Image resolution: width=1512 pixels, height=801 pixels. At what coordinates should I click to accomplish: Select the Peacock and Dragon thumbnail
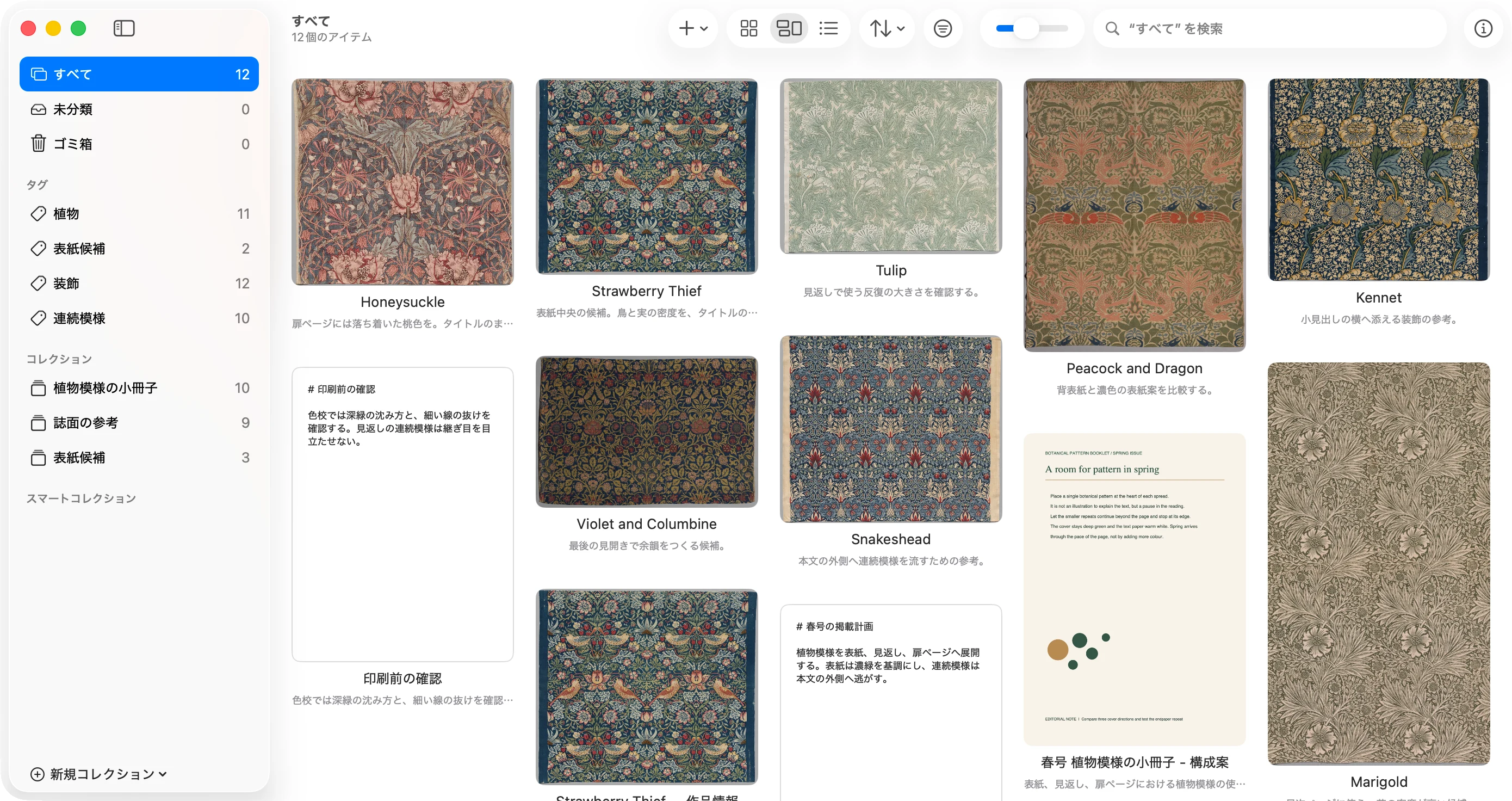pyautogui.click(x=1134, y=215)
